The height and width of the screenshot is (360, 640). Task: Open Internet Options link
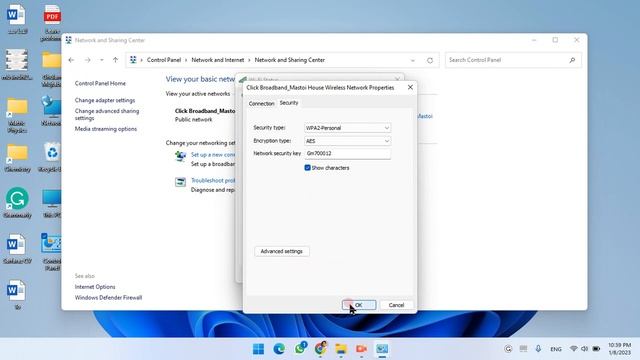click(95, 287)
